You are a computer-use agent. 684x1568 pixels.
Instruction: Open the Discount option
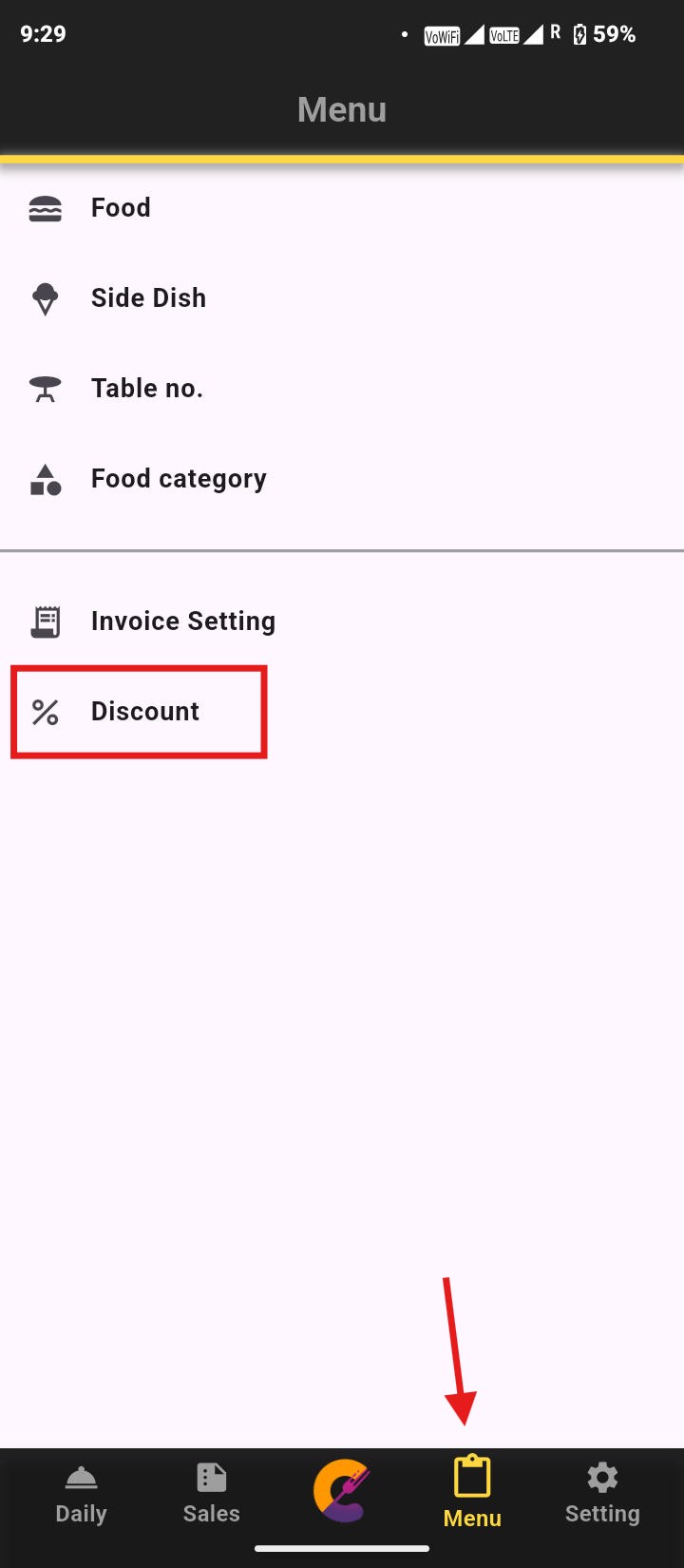145,712
